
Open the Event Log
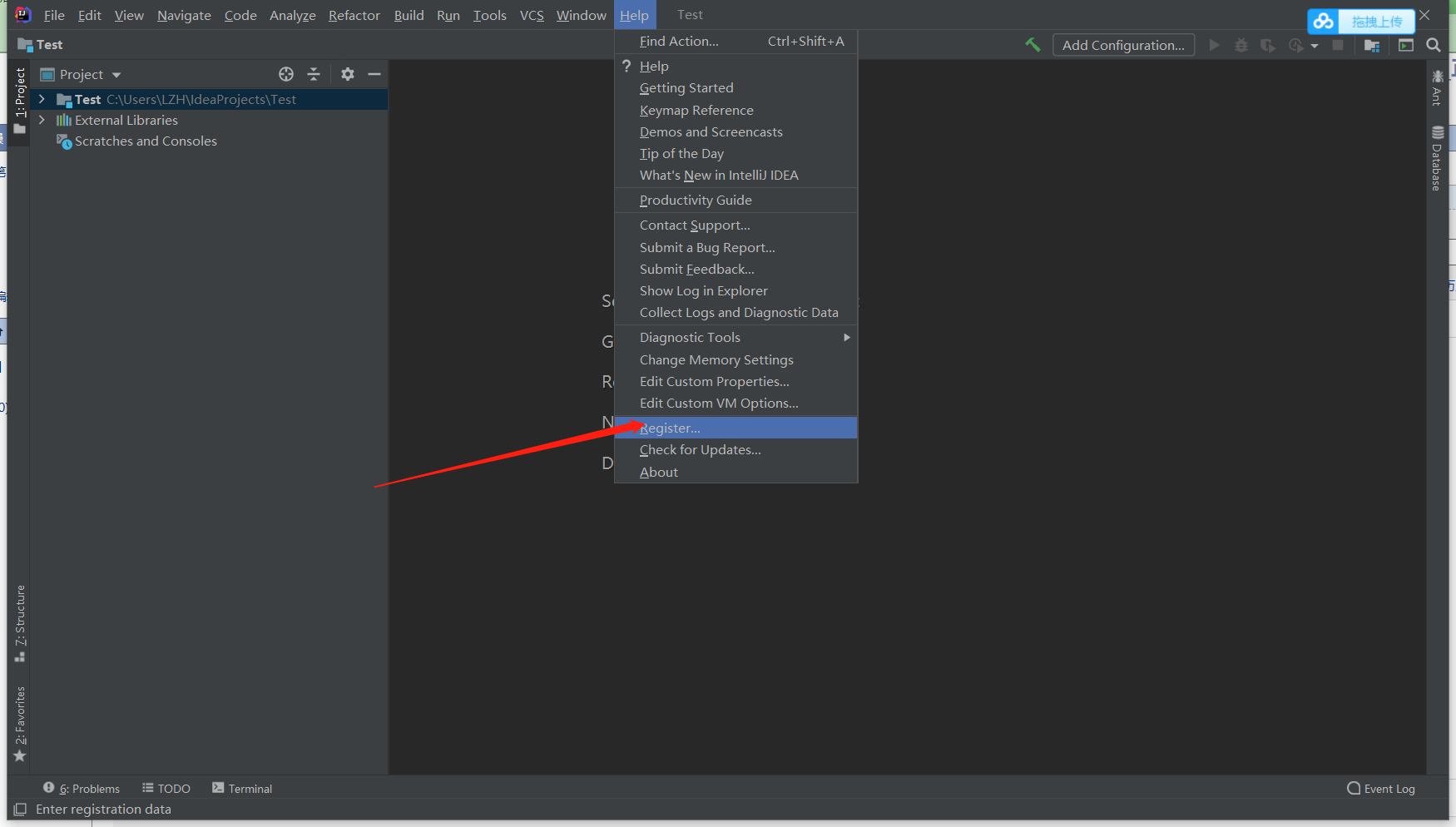(x=1381, y=789)
